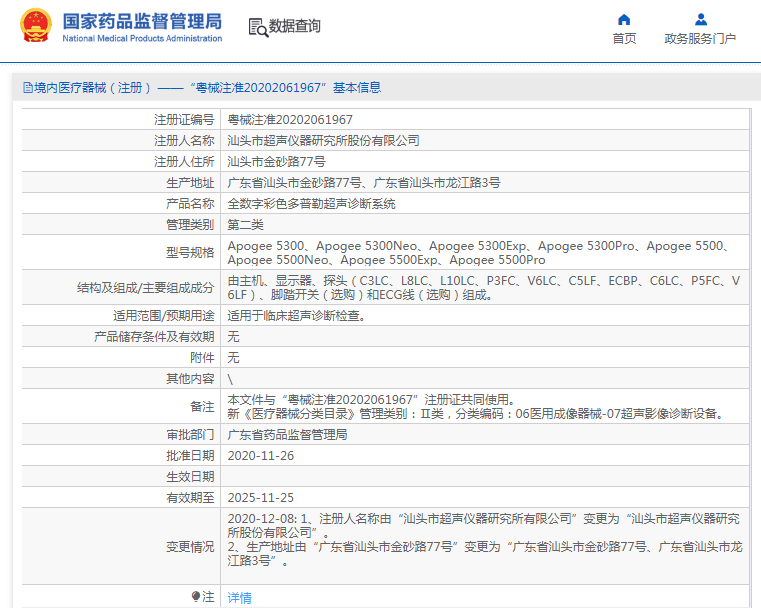Select the 2020-12-08 change record text

tap(485, 540)
